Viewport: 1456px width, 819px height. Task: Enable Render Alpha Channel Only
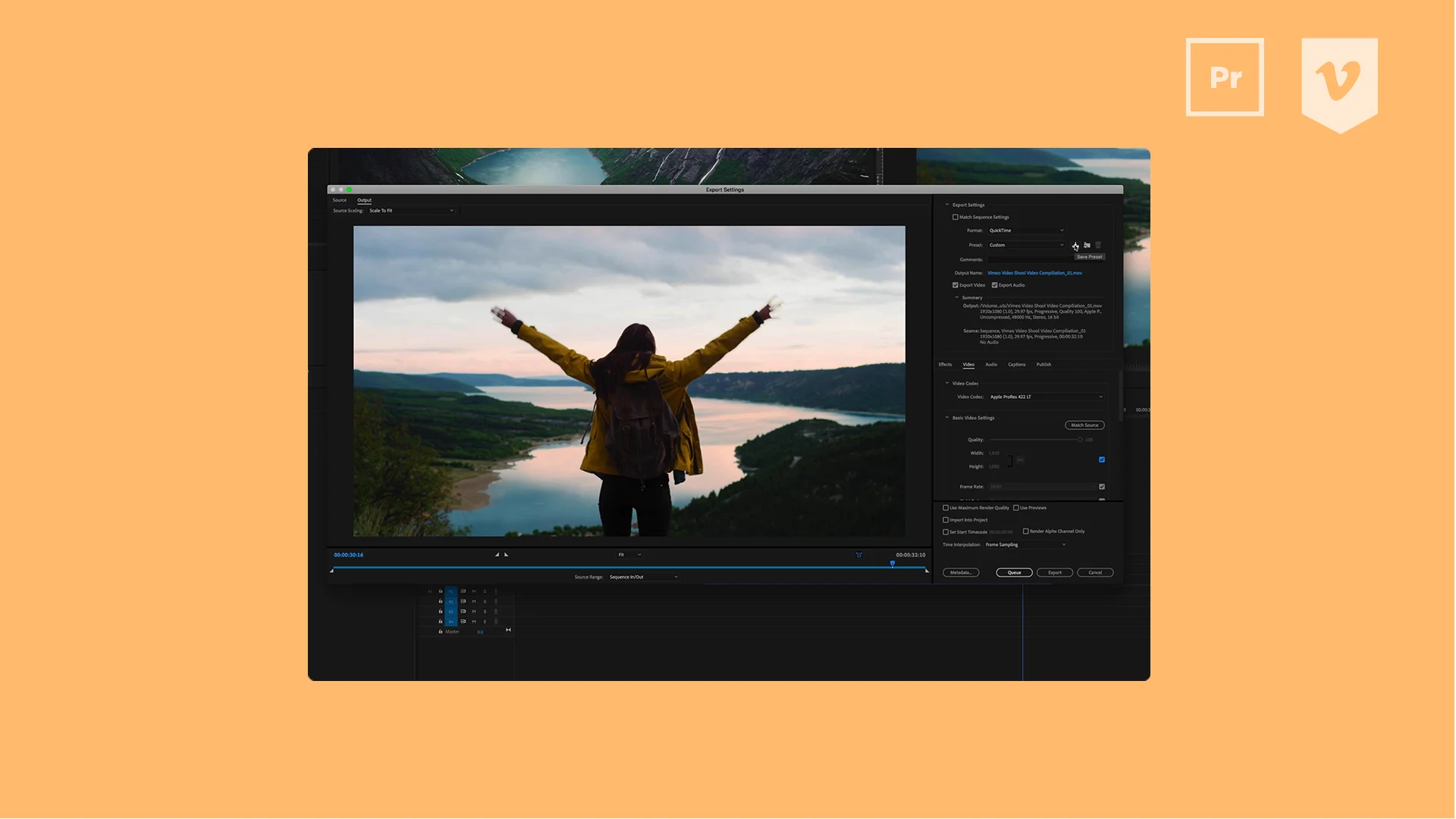[1026, 531]
